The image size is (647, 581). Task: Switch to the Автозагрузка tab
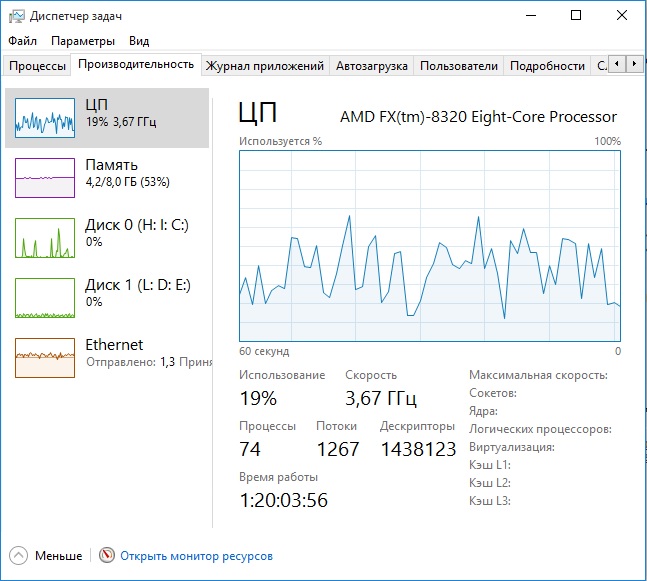coord(372,66)
